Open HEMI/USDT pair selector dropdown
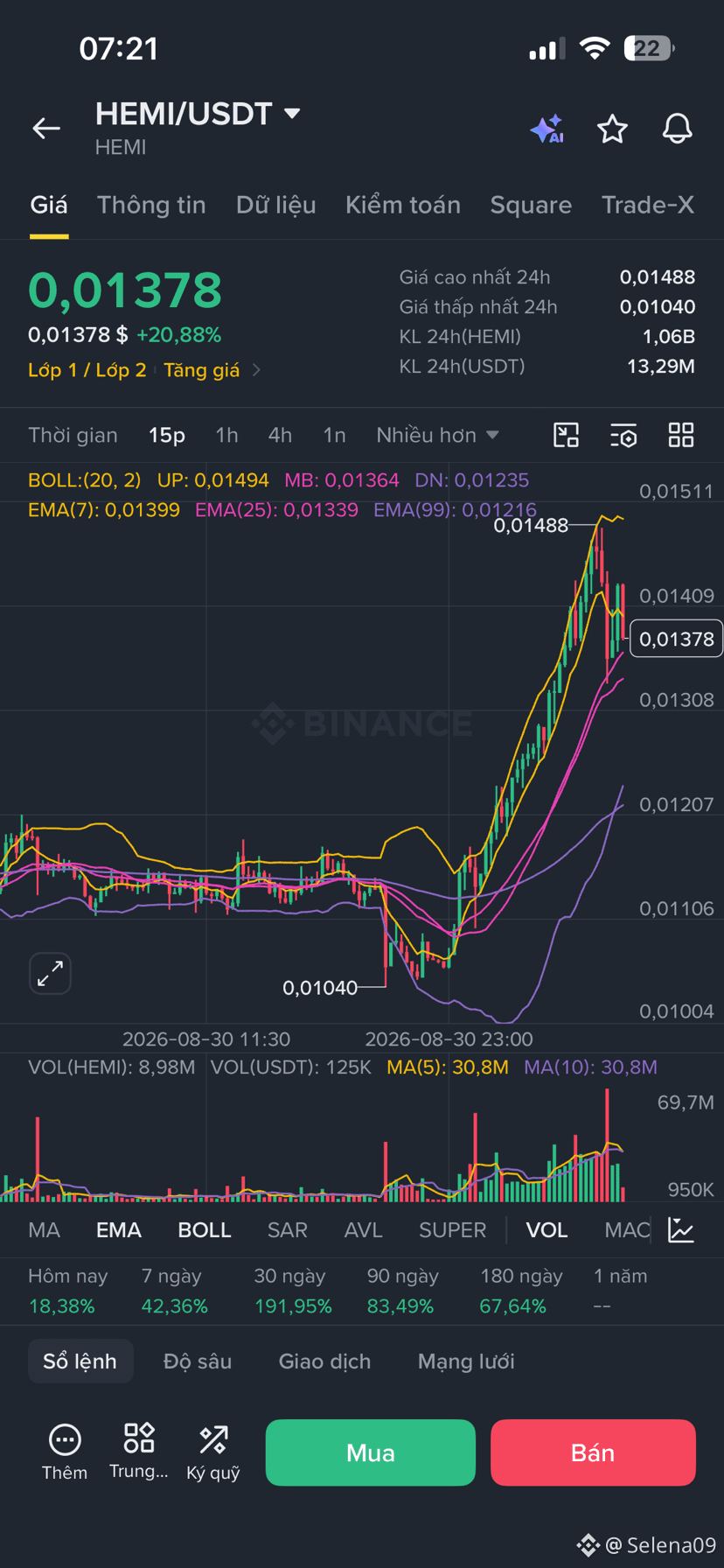The height and width of the screenshot is (1568, 724). pyautogui.click(x=198, y=114)
